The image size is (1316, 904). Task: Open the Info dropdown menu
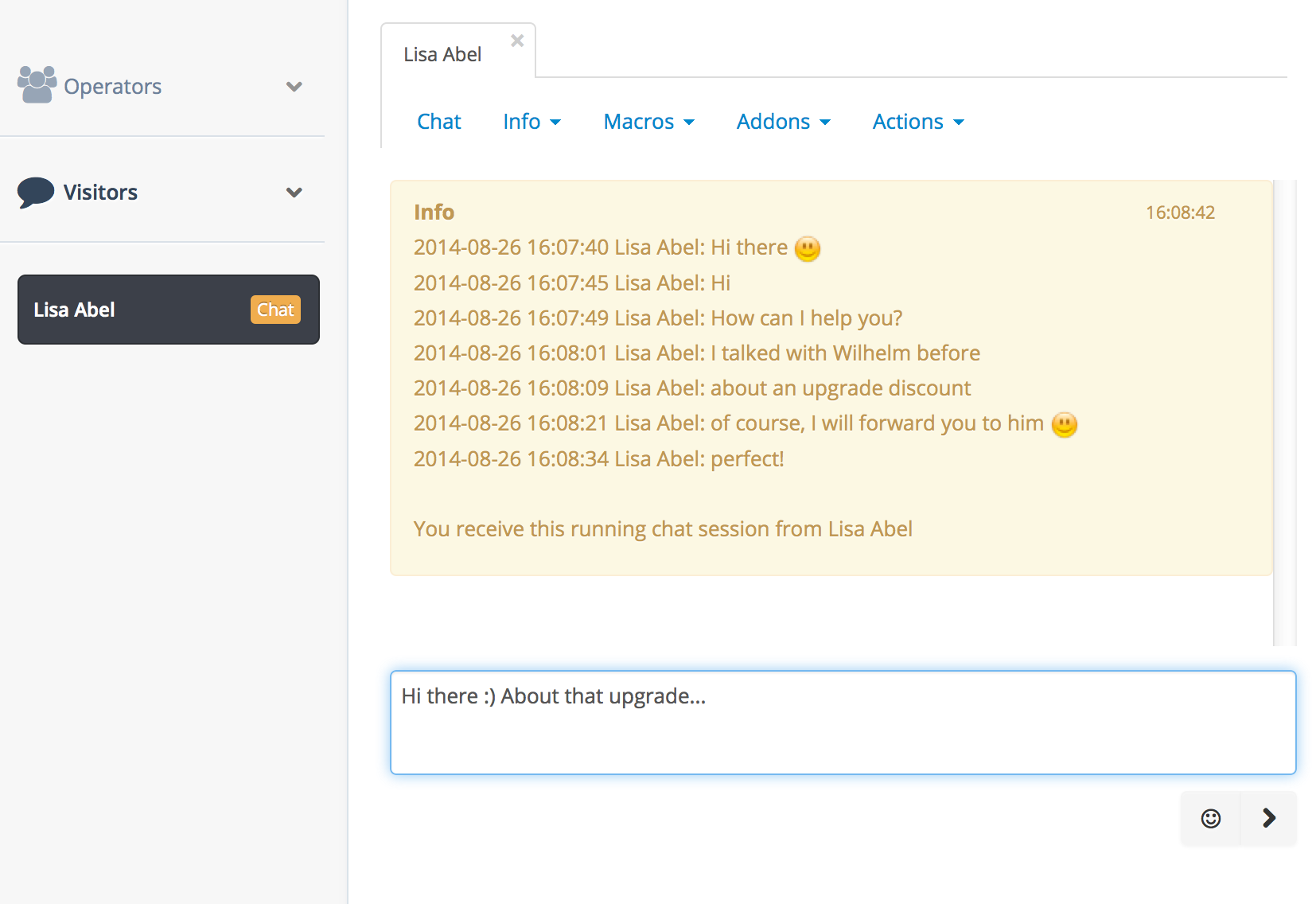tap(532, 122)
